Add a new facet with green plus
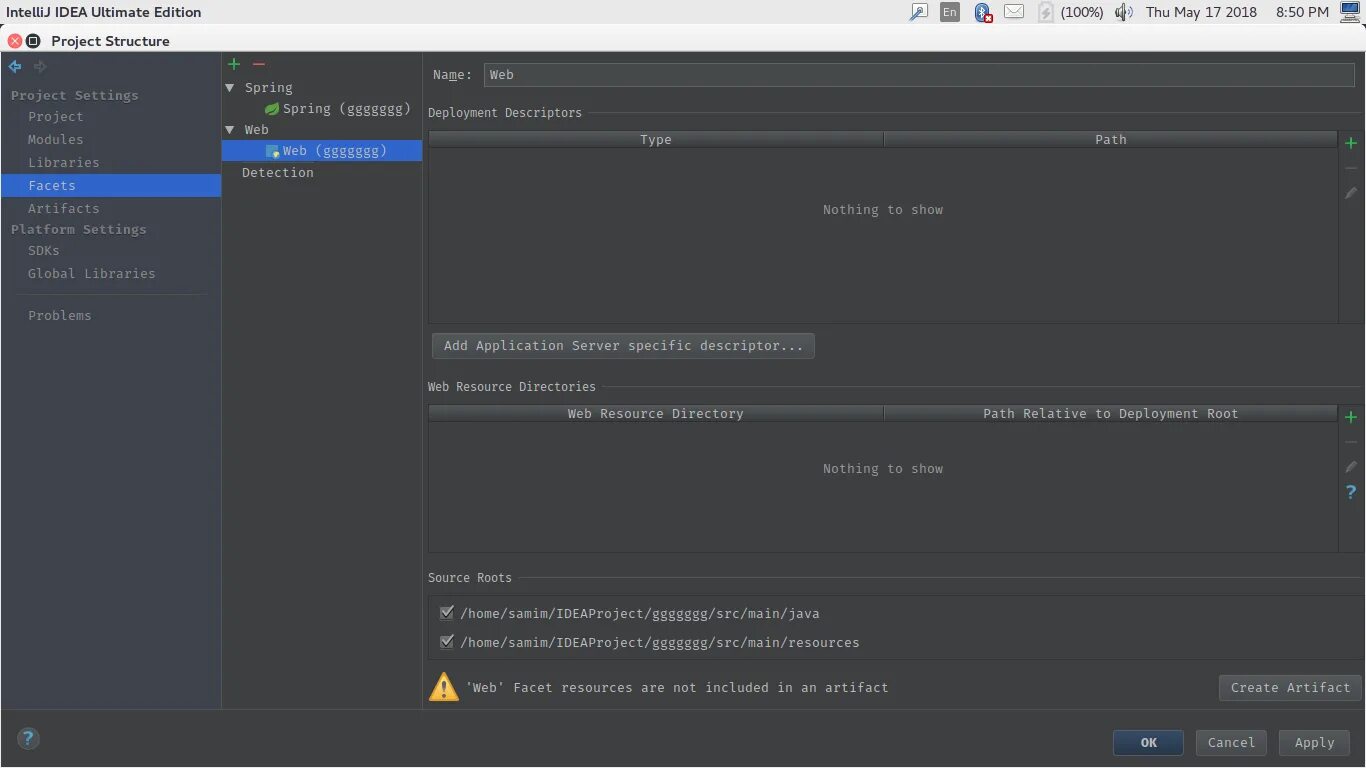The image size is (1366, 768). (234, 64)
